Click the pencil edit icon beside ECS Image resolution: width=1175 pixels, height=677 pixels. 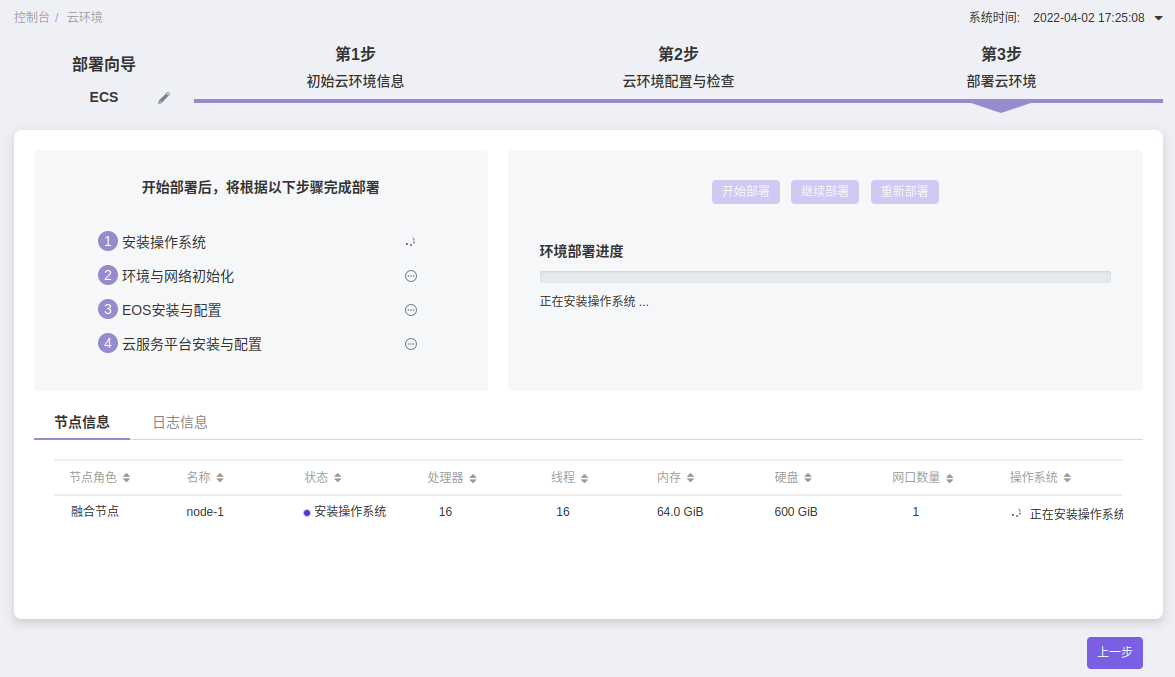pyautogui.click(x=164, y=98)
